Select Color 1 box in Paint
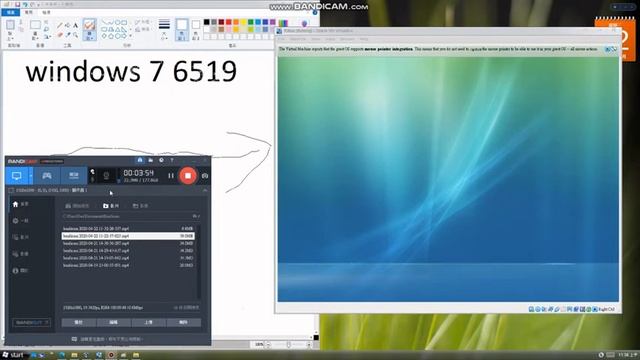Screen dimensions: 640x360 click(x=182, y=29)
